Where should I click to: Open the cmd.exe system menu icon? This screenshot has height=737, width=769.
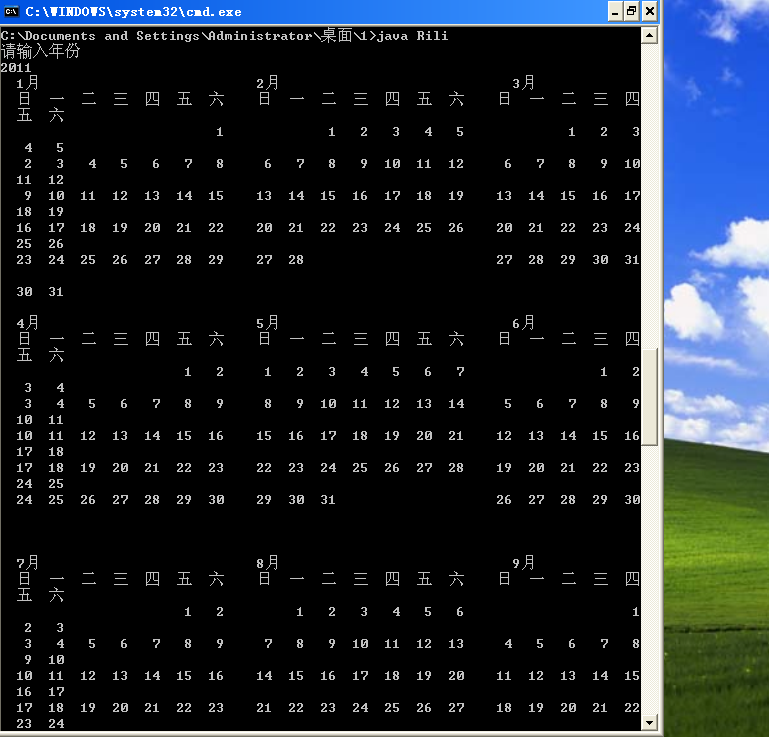11,11
